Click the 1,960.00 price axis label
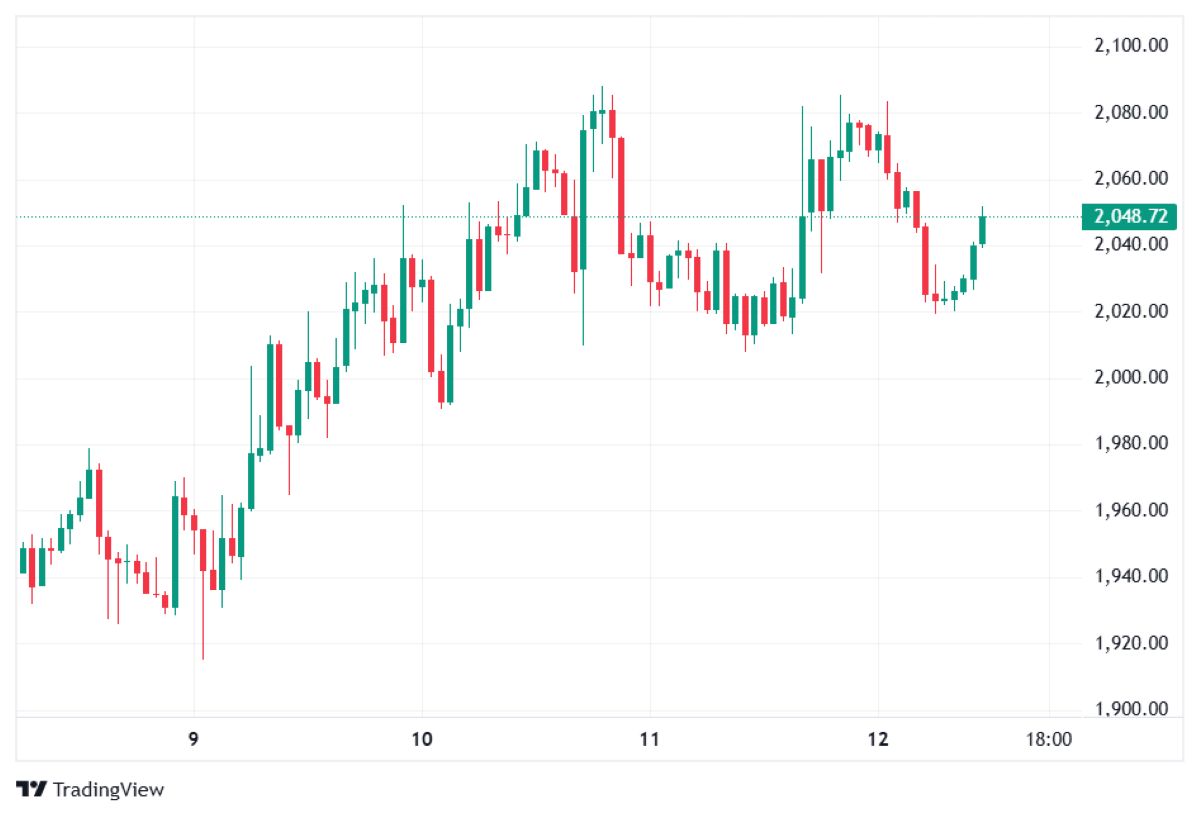This screenshot has width=1200, height=817. coord(1133,510)
